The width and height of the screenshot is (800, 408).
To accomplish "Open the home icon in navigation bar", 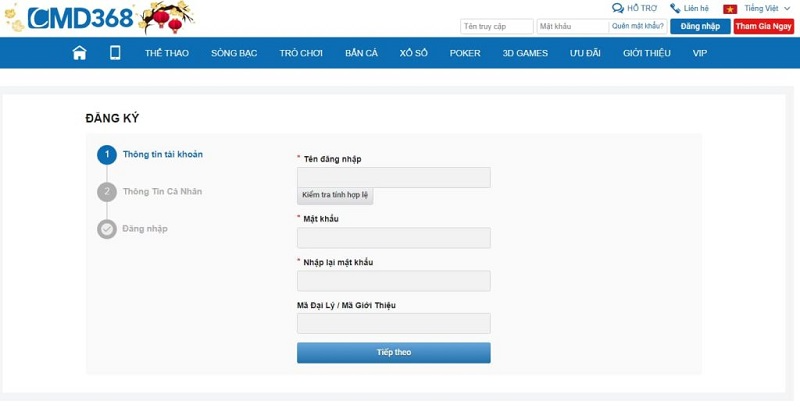I will (80, 53).
